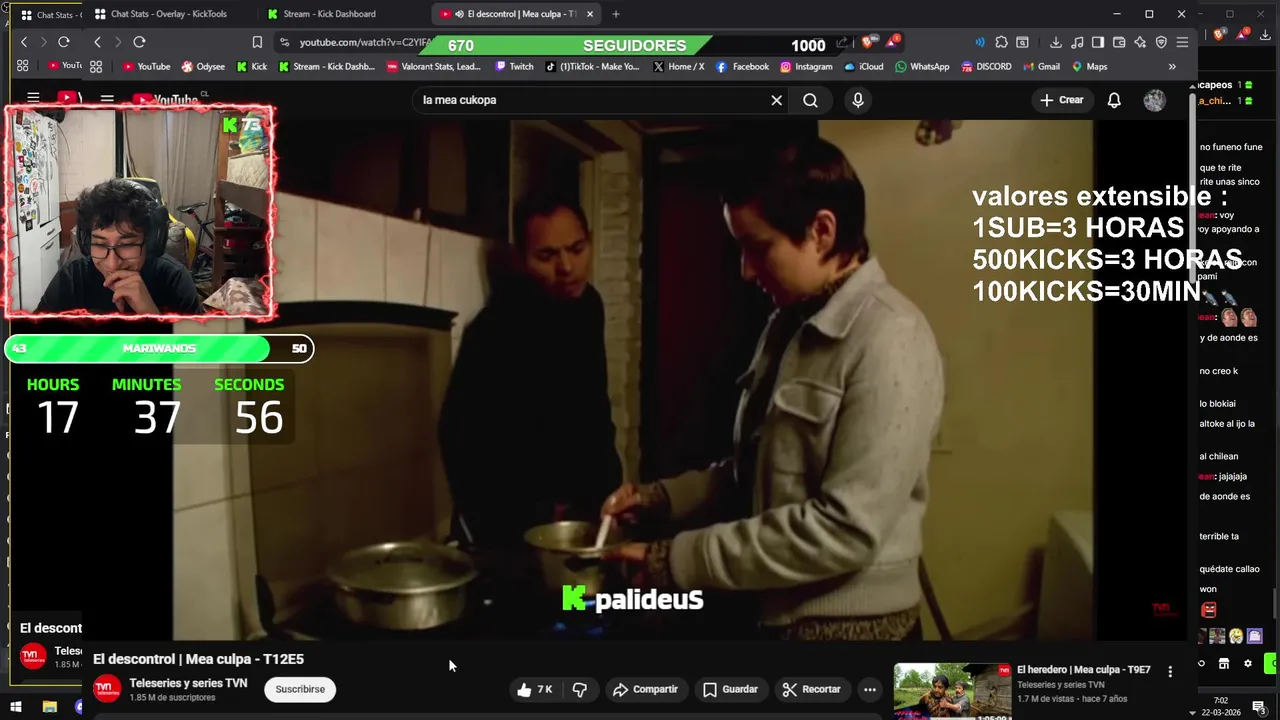Clear the YouTube search text
Viewport: 1280px width, 720px height.
tap(776, 100)
